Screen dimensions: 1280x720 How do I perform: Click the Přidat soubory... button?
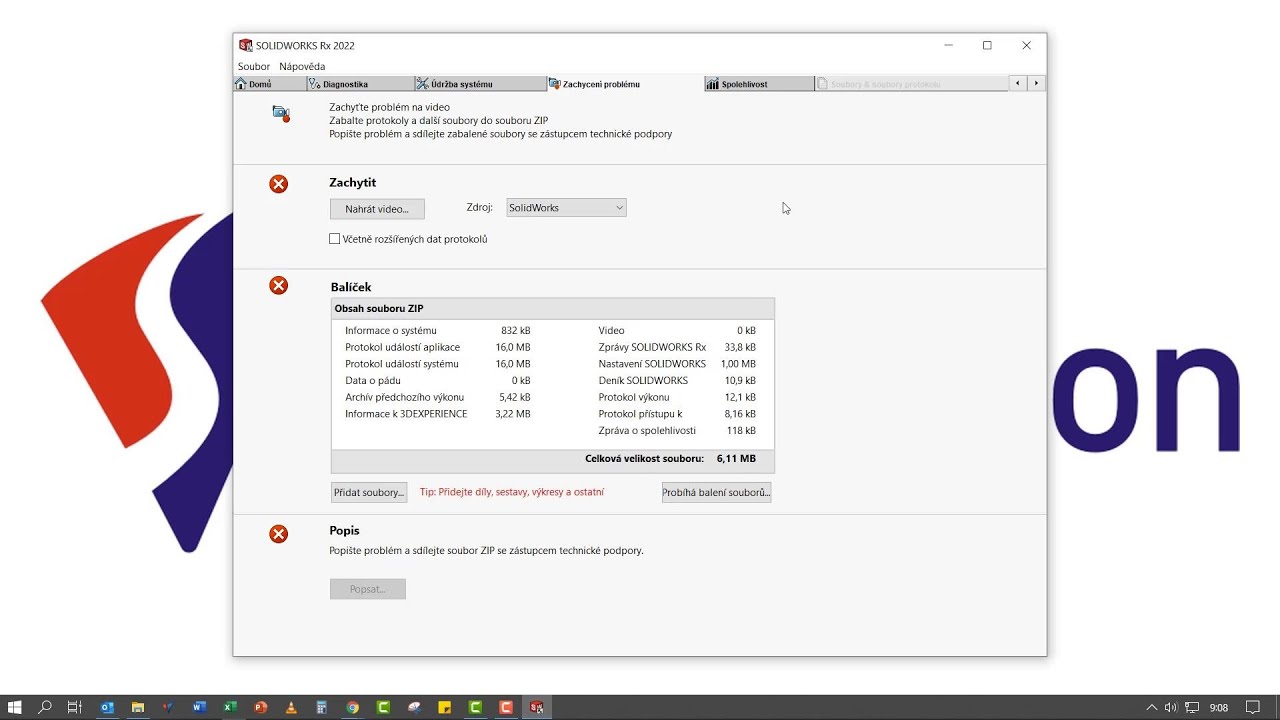pos(369,492)
